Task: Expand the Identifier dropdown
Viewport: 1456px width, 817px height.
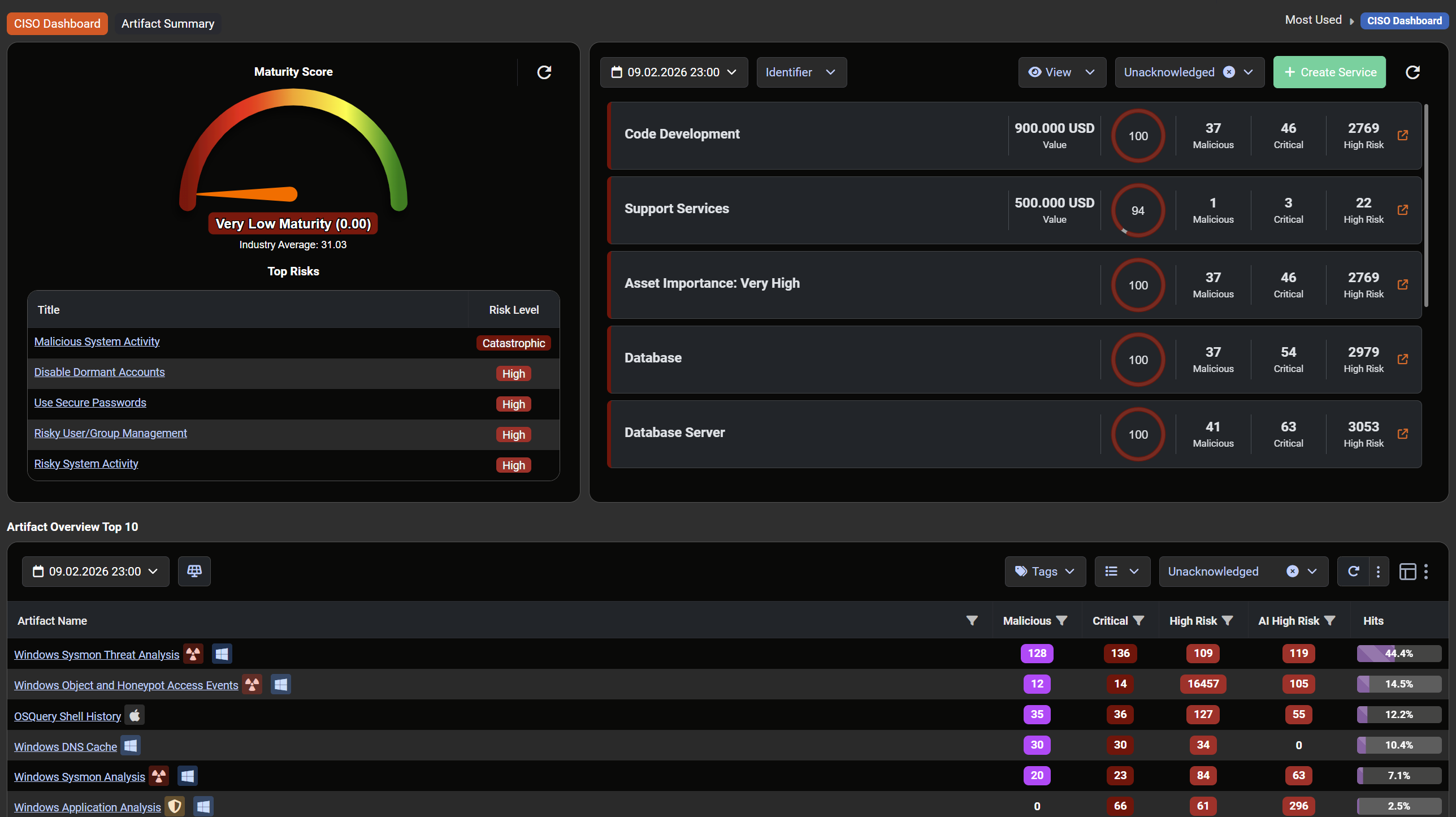Action: click(801, 72)
